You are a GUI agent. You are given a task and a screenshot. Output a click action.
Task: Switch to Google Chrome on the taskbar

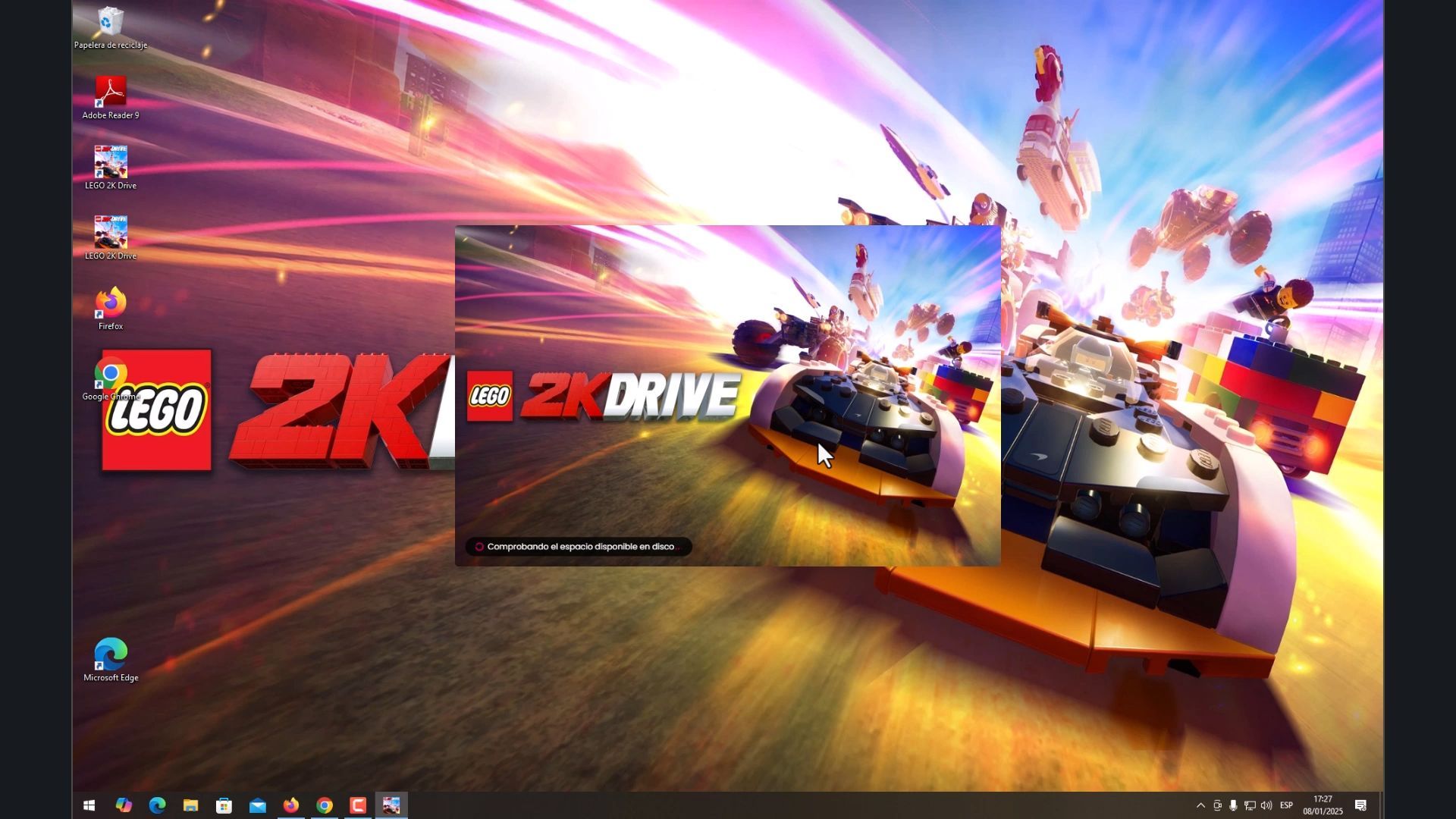(x=324, y=805)
